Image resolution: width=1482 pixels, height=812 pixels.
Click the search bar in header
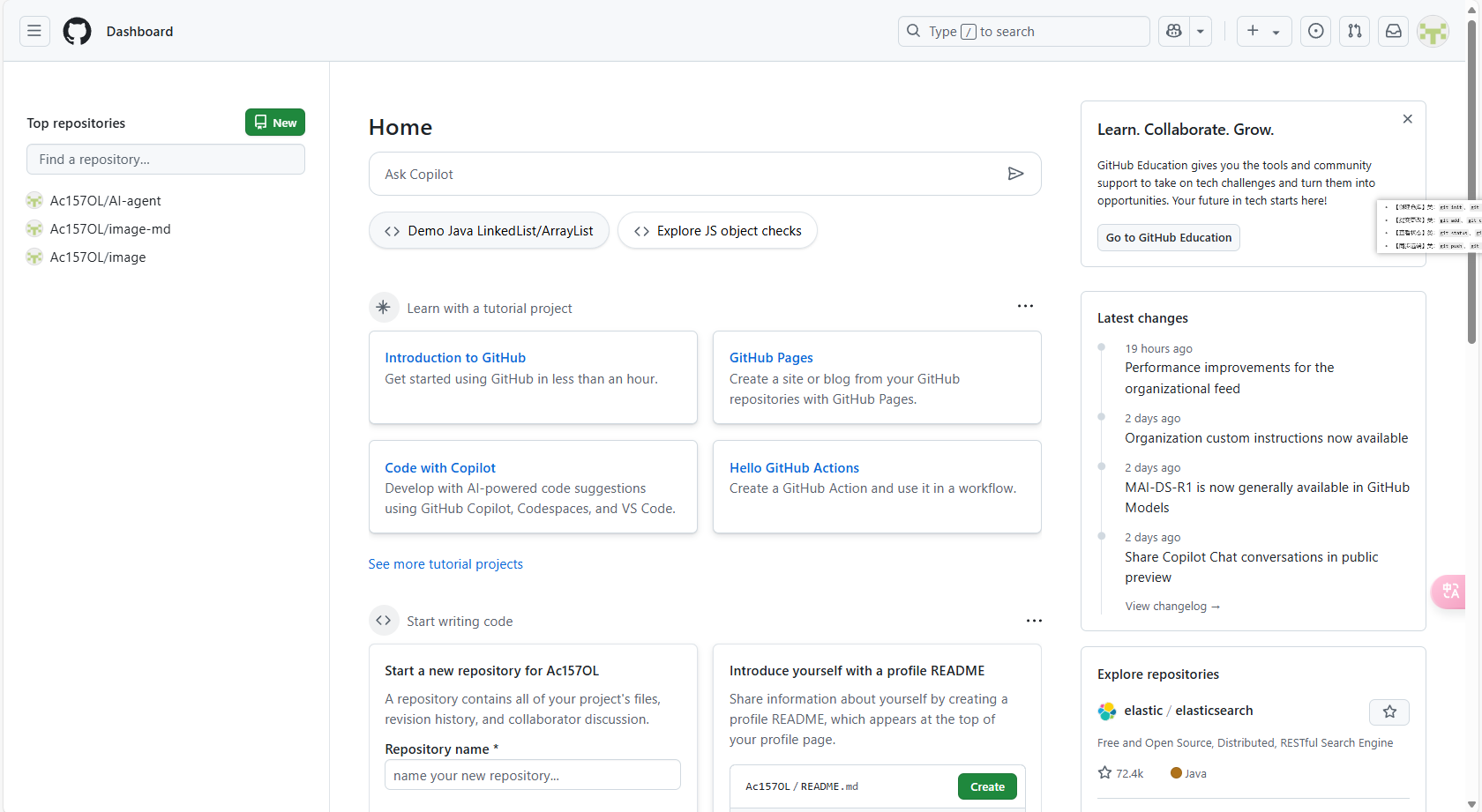1023,31
